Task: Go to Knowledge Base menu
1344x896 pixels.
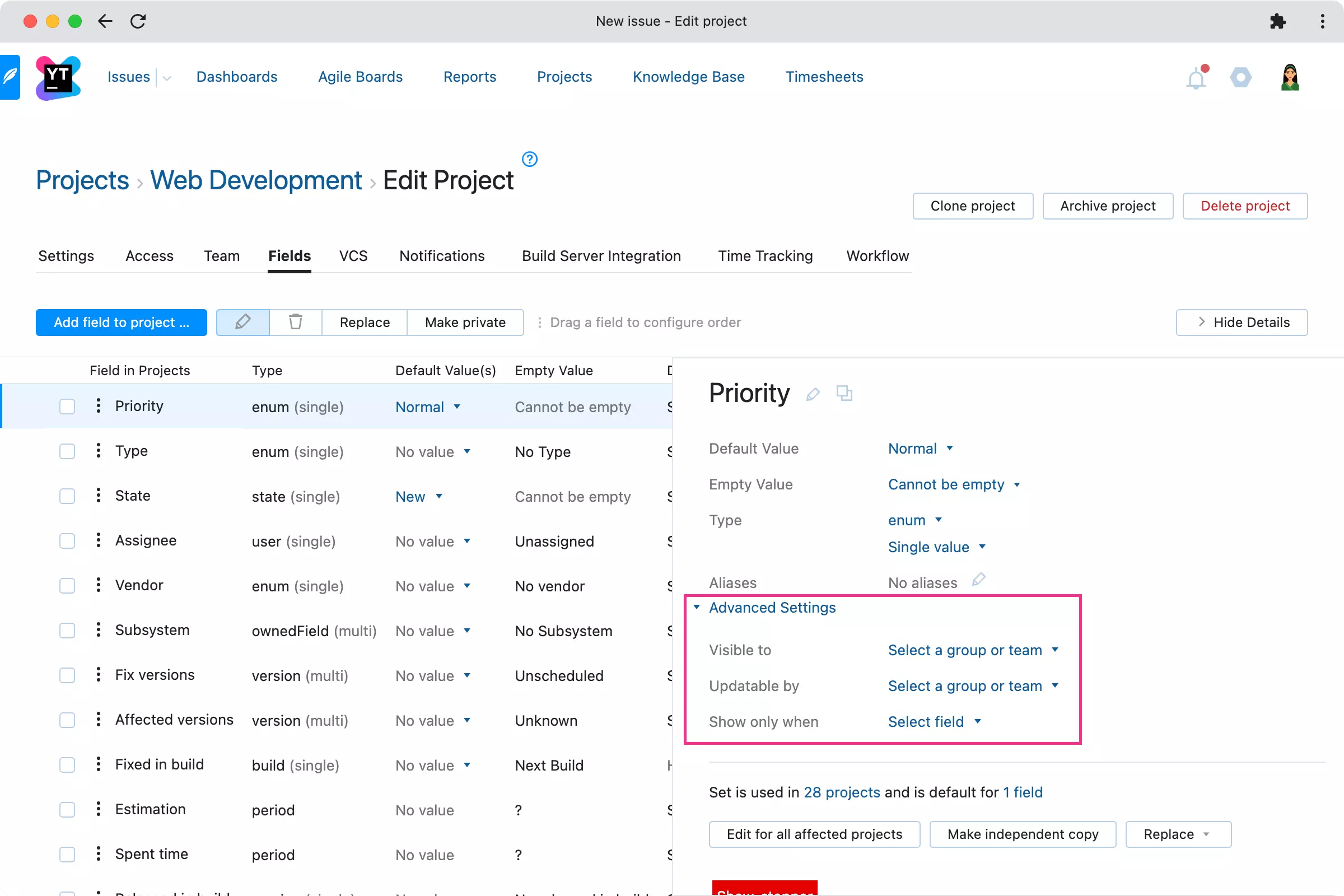Action: point(689,77)
